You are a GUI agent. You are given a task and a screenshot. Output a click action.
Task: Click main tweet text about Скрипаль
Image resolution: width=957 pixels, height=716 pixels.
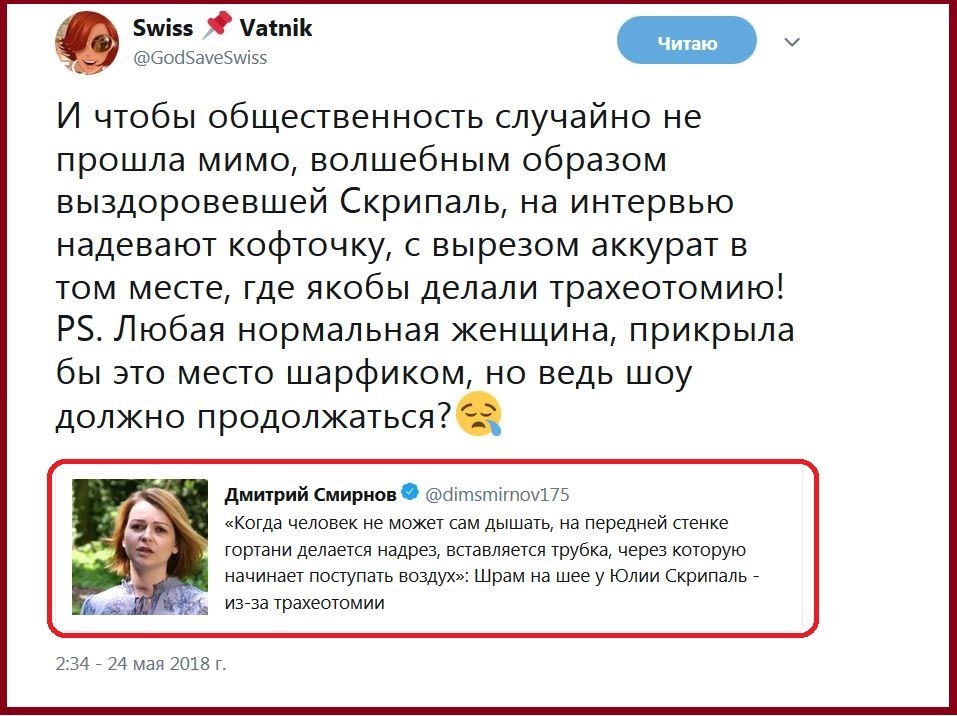pos(425,266)
